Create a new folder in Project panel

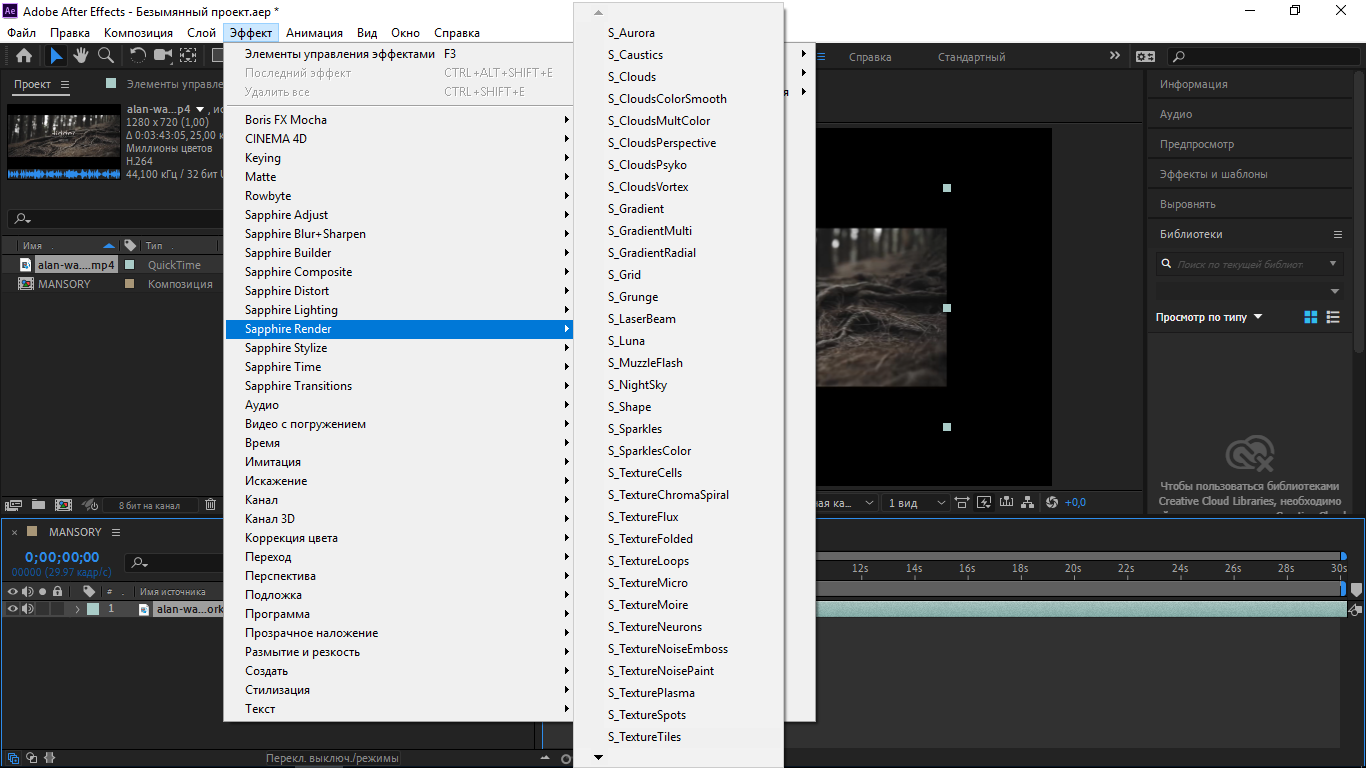(x=38, y=505)
